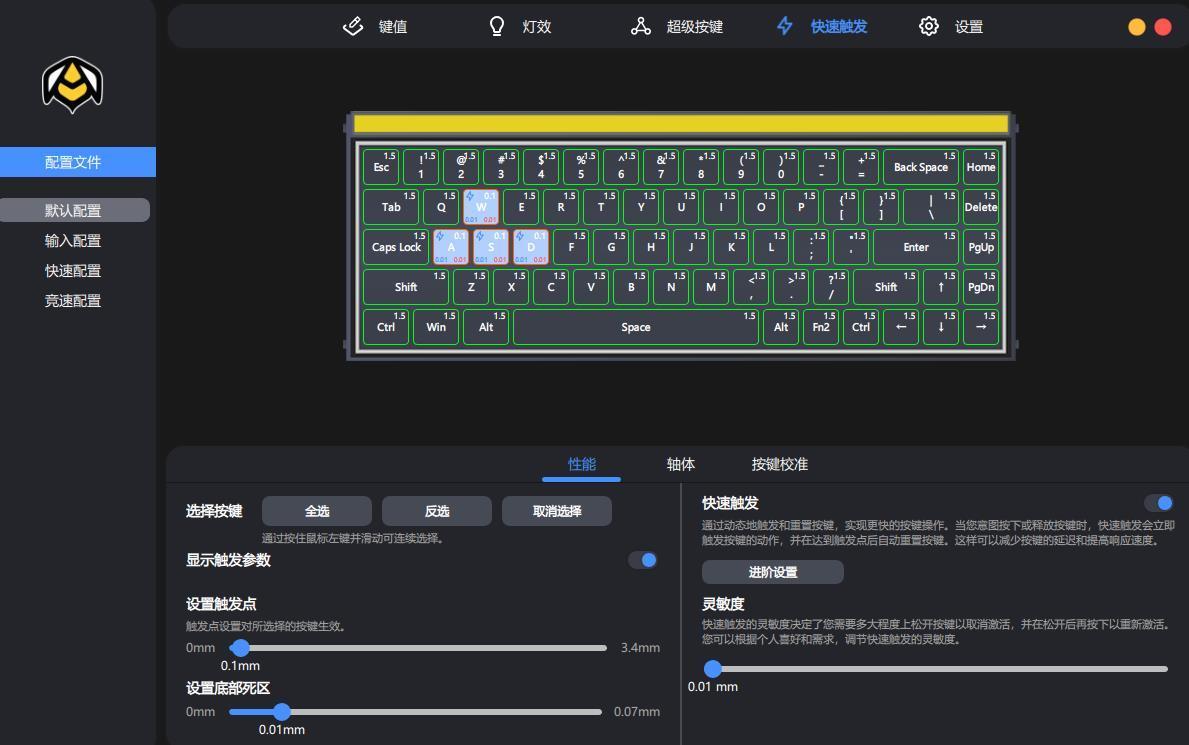Disable the 快速触发 rapid trigger switch
Viewport: 1189px width, 745px height.
click(1158, 503)
